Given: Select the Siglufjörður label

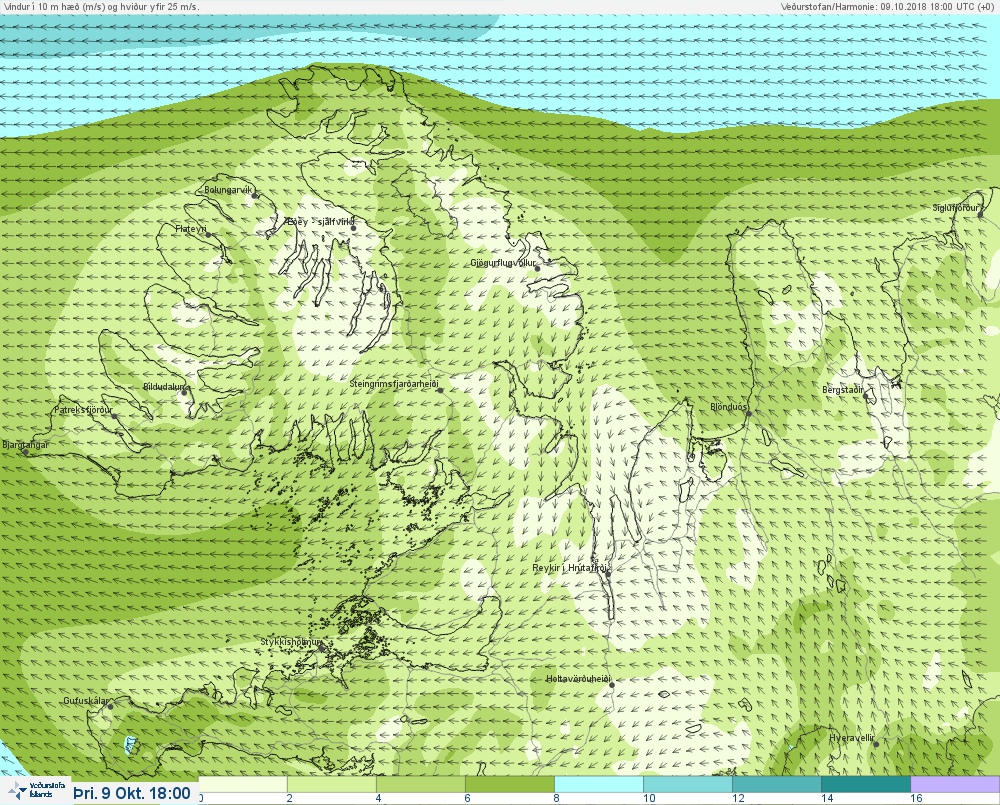Looking at the screenshot, I should tap(956, 208).
